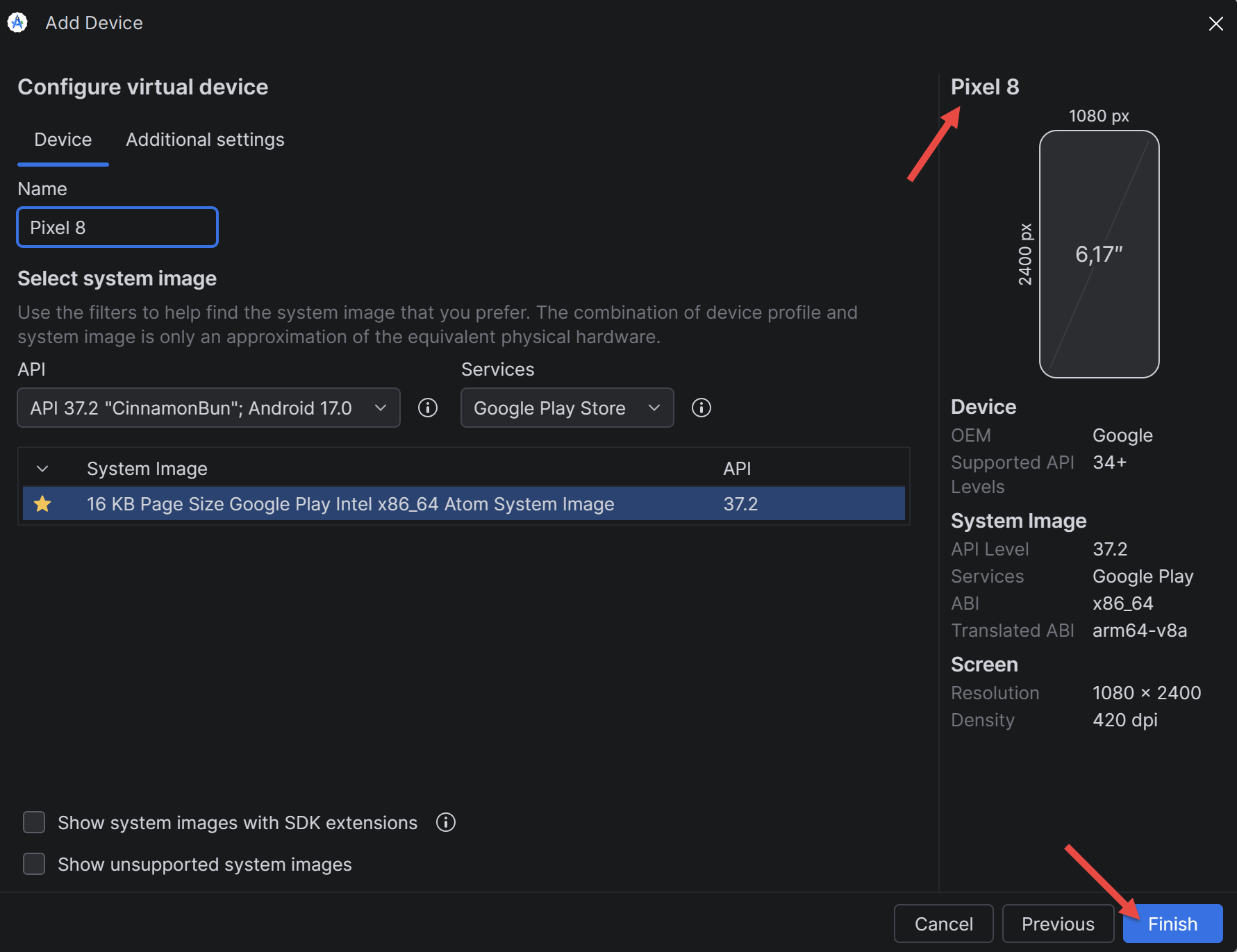Image resolution: width=1237 pixels, height=952 pixels.
Task: Open the Google Play Store services dropdown
Action: [567, 408]
